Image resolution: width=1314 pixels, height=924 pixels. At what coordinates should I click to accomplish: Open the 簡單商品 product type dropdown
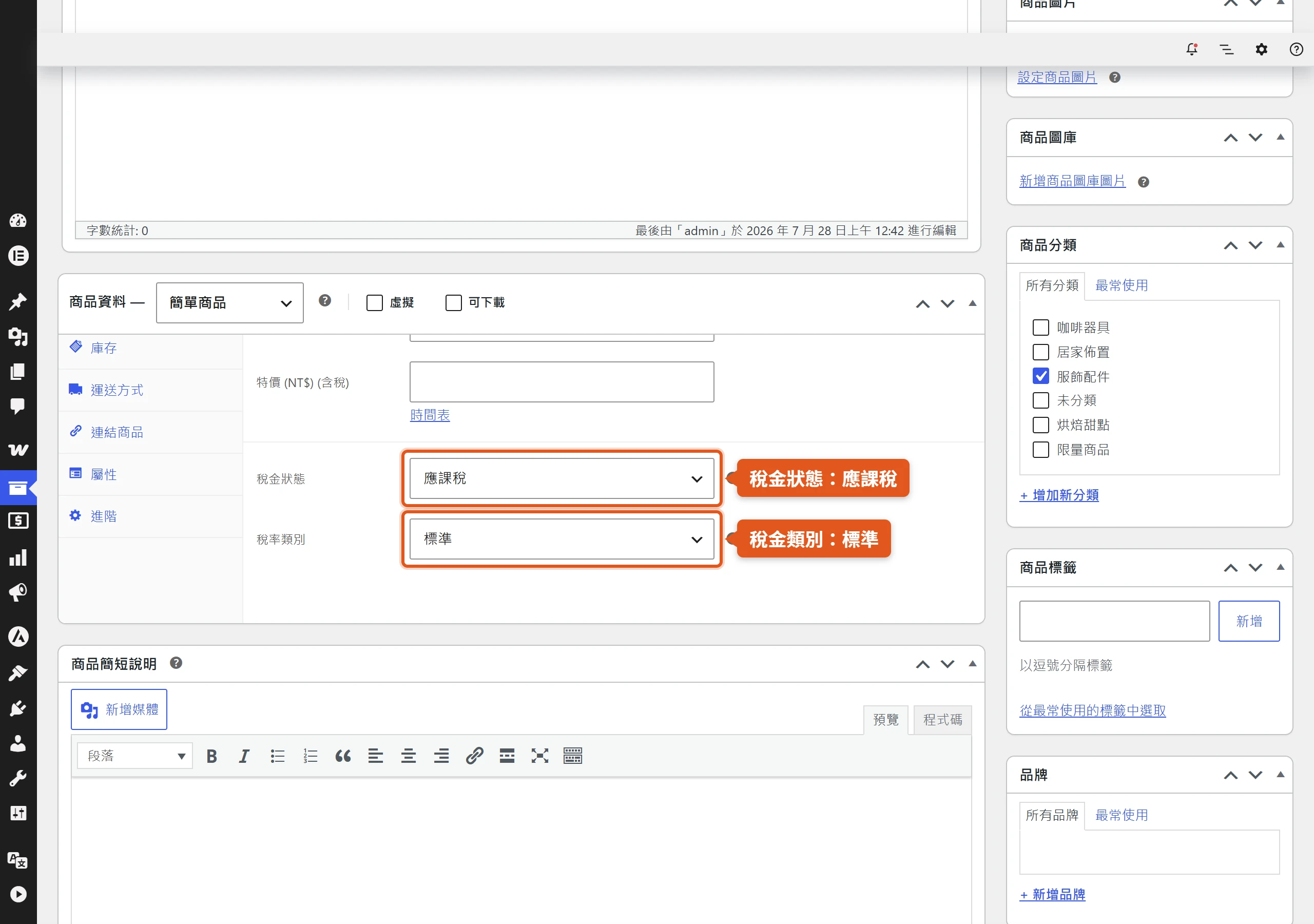point(229,303)
